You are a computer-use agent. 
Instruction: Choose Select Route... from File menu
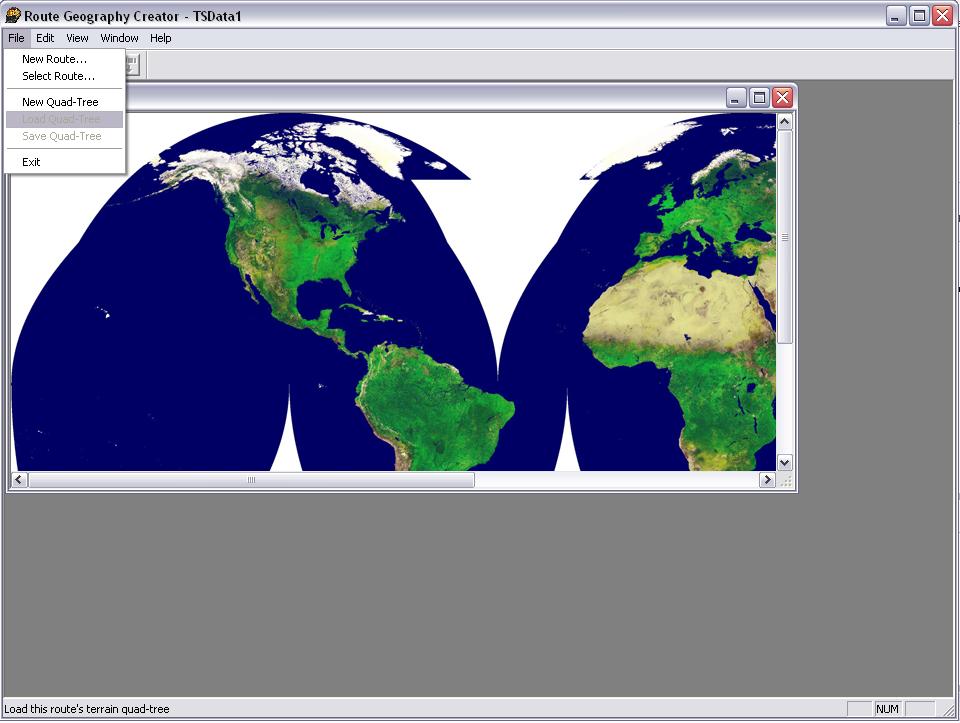click(58, 76)
